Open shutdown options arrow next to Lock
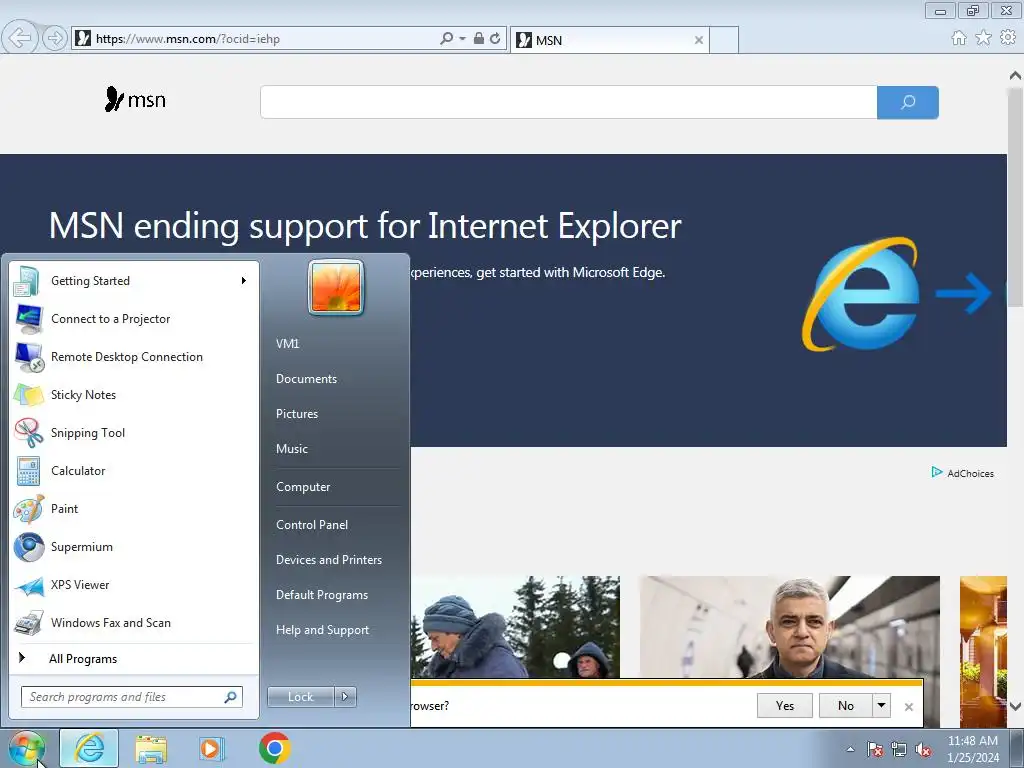Screen dimensions: 1024x768 (x=345, y=697)
